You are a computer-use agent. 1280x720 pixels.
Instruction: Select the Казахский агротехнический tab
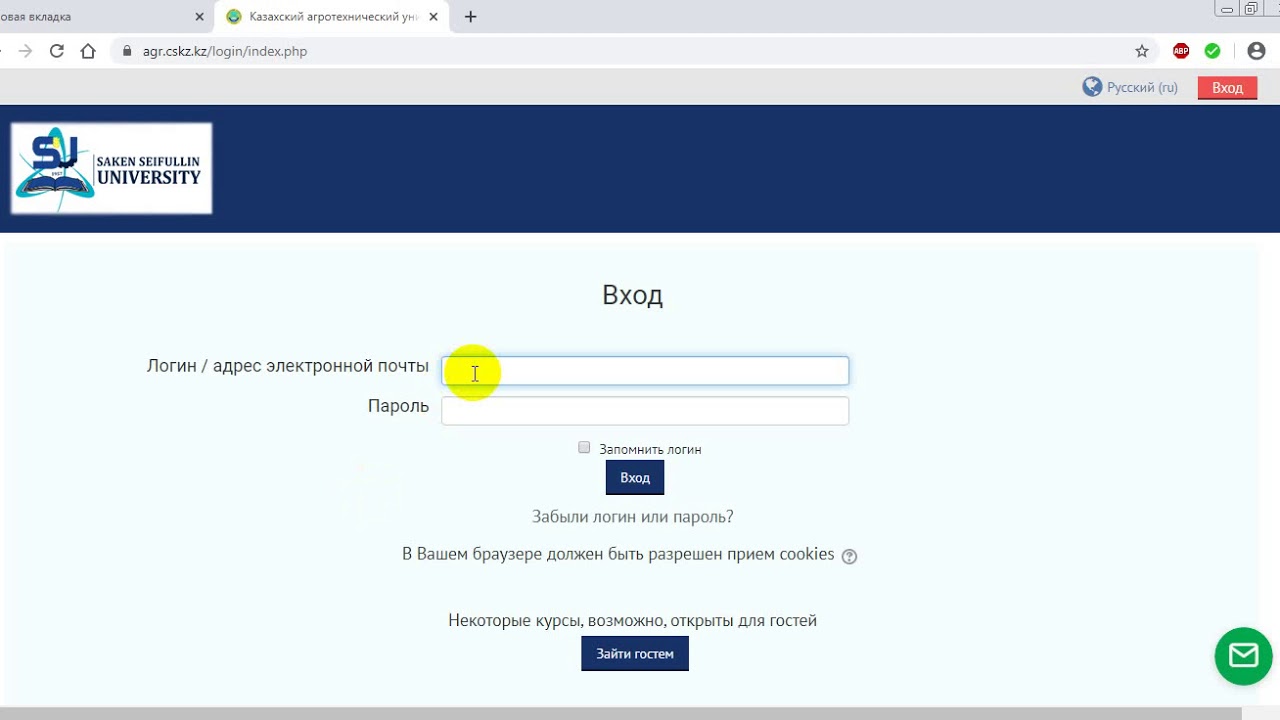coord(331,17)
